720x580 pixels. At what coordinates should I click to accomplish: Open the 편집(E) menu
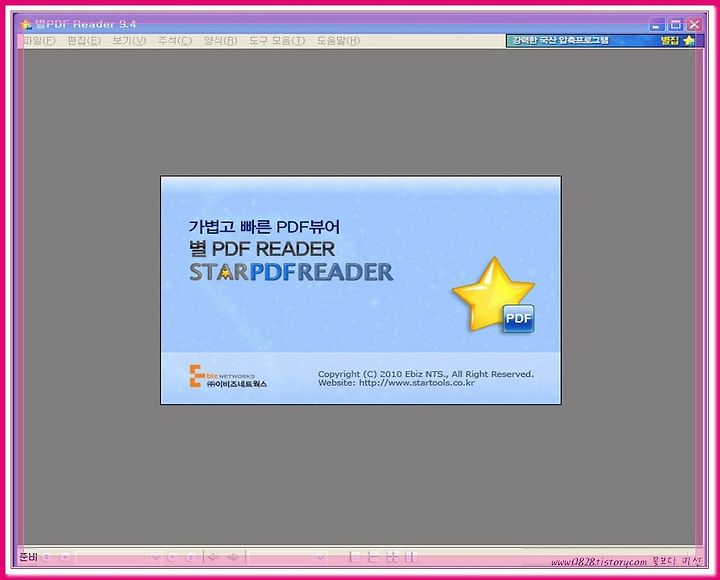point(84,41)
